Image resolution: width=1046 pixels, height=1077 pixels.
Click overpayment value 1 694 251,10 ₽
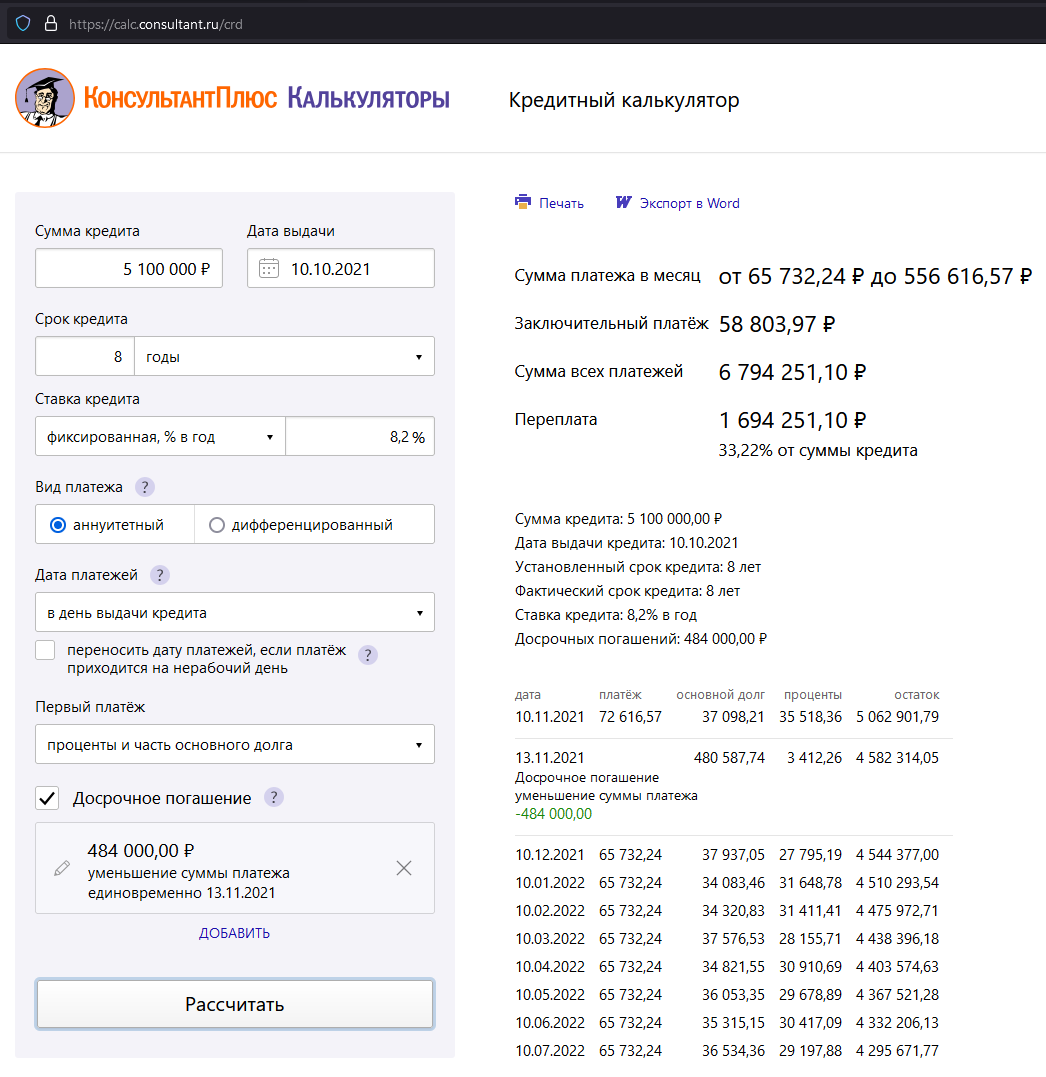(792, 420)
